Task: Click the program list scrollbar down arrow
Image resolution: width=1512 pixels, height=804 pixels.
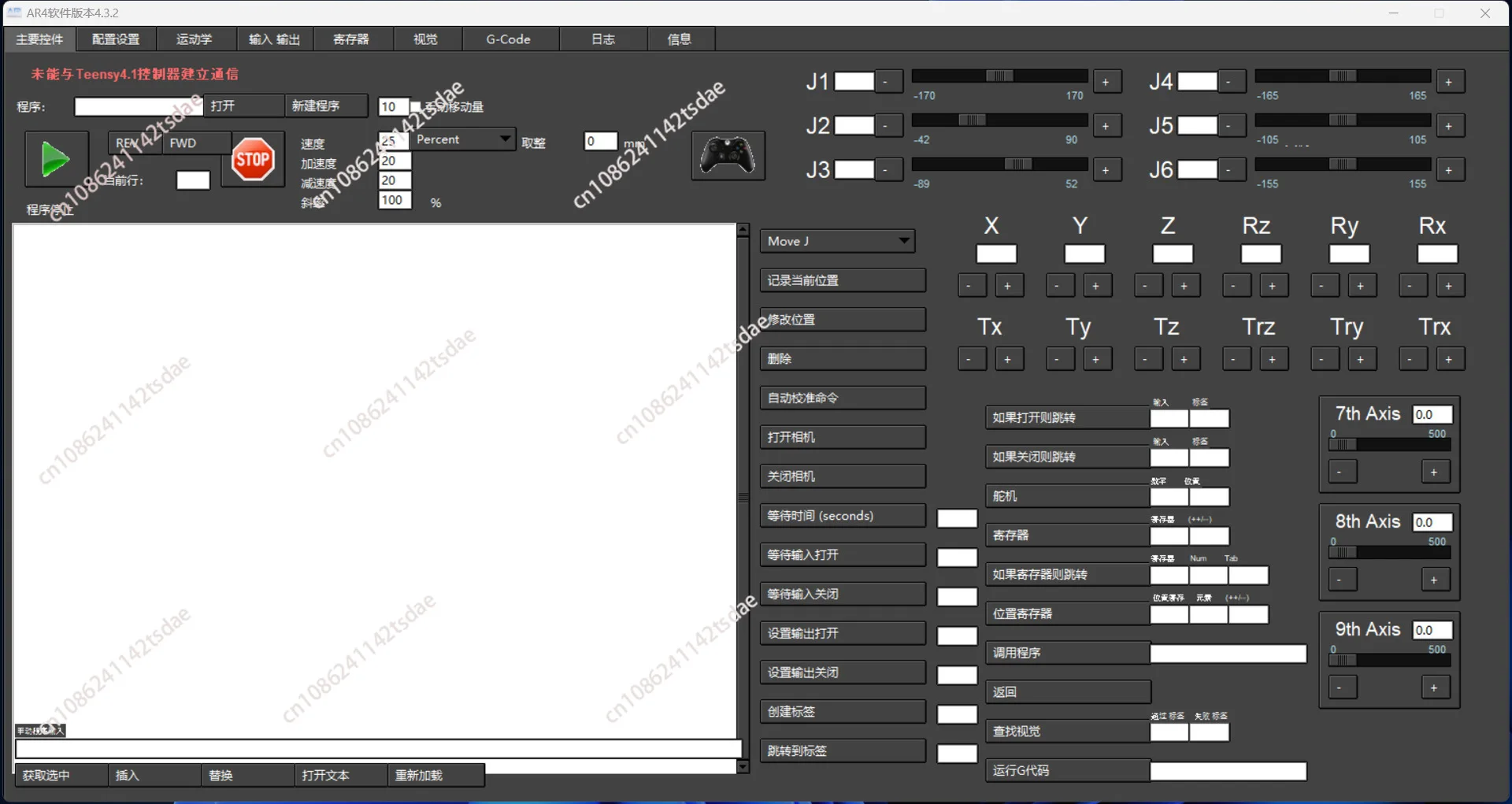Action: 743,766
